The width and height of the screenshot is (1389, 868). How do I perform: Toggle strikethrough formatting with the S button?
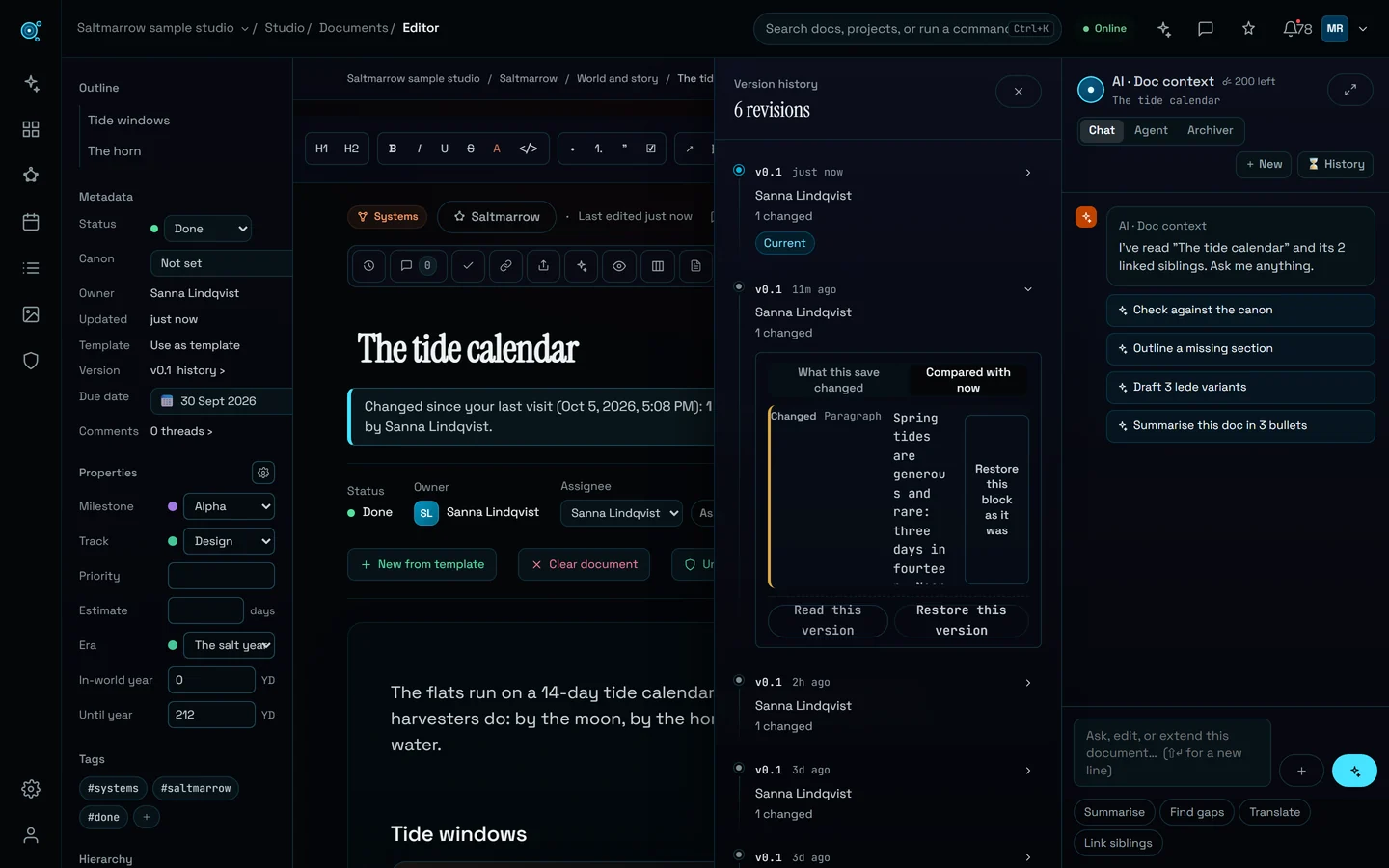pyautogui.click(x=471, y=149)
